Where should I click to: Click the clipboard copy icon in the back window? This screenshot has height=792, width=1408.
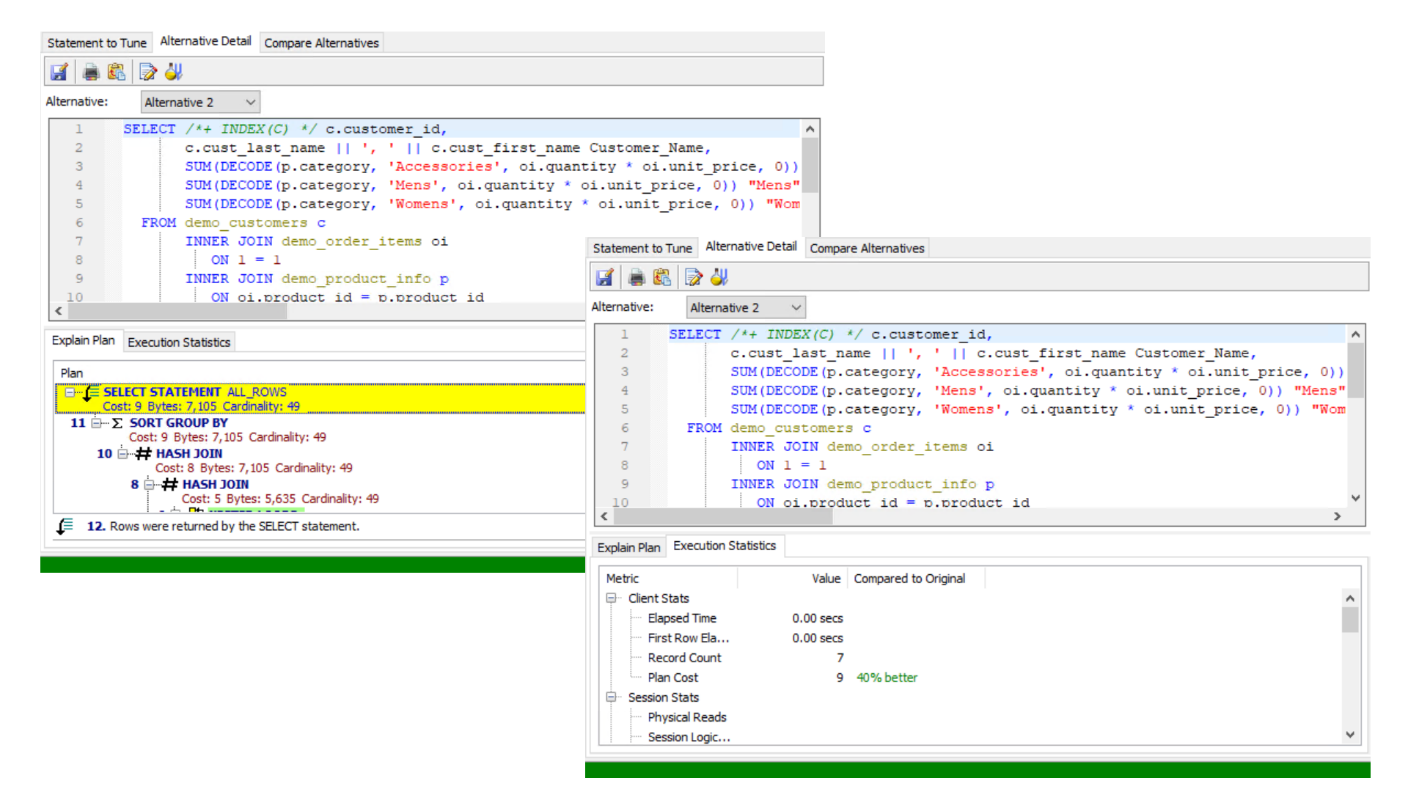point(114,71)
